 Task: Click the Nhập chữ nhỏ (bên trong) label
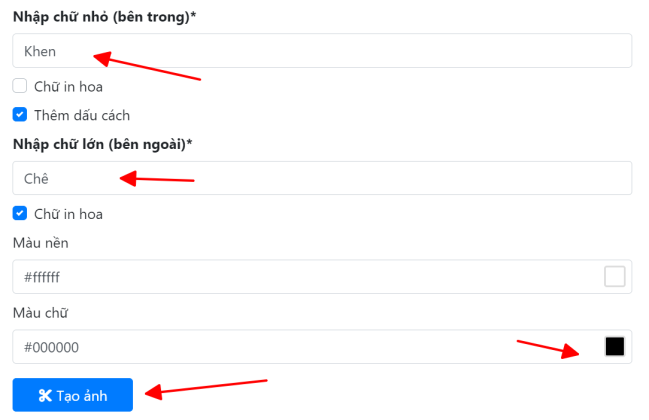tap(101, 17)
